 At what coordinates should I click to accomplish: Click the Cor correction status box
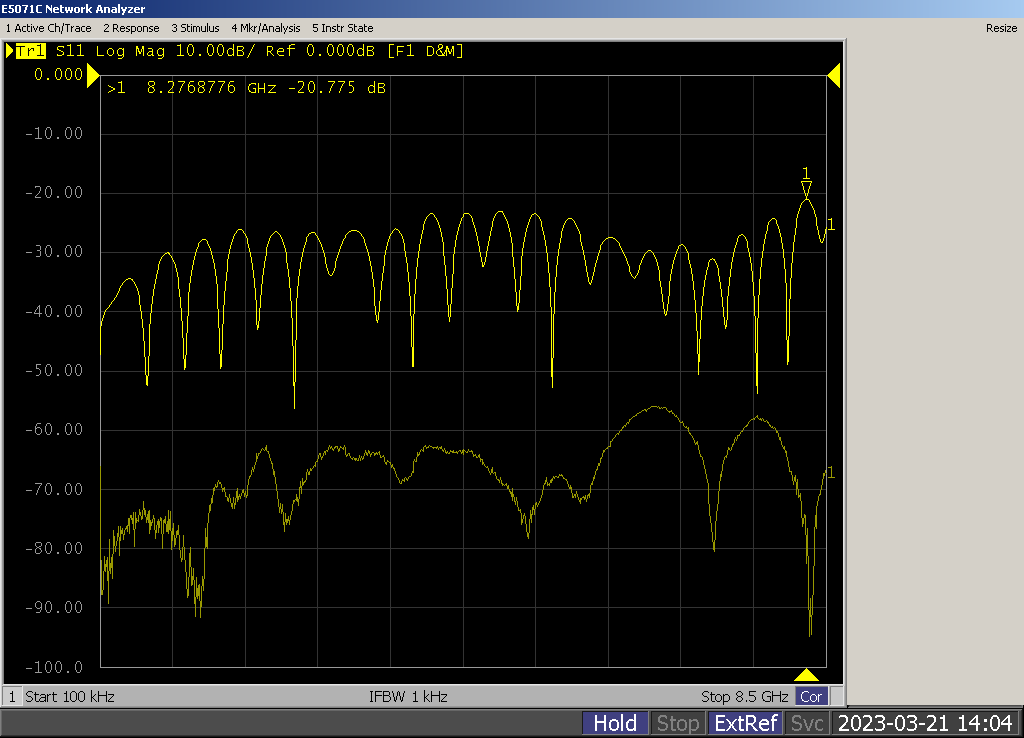point(811,696)
